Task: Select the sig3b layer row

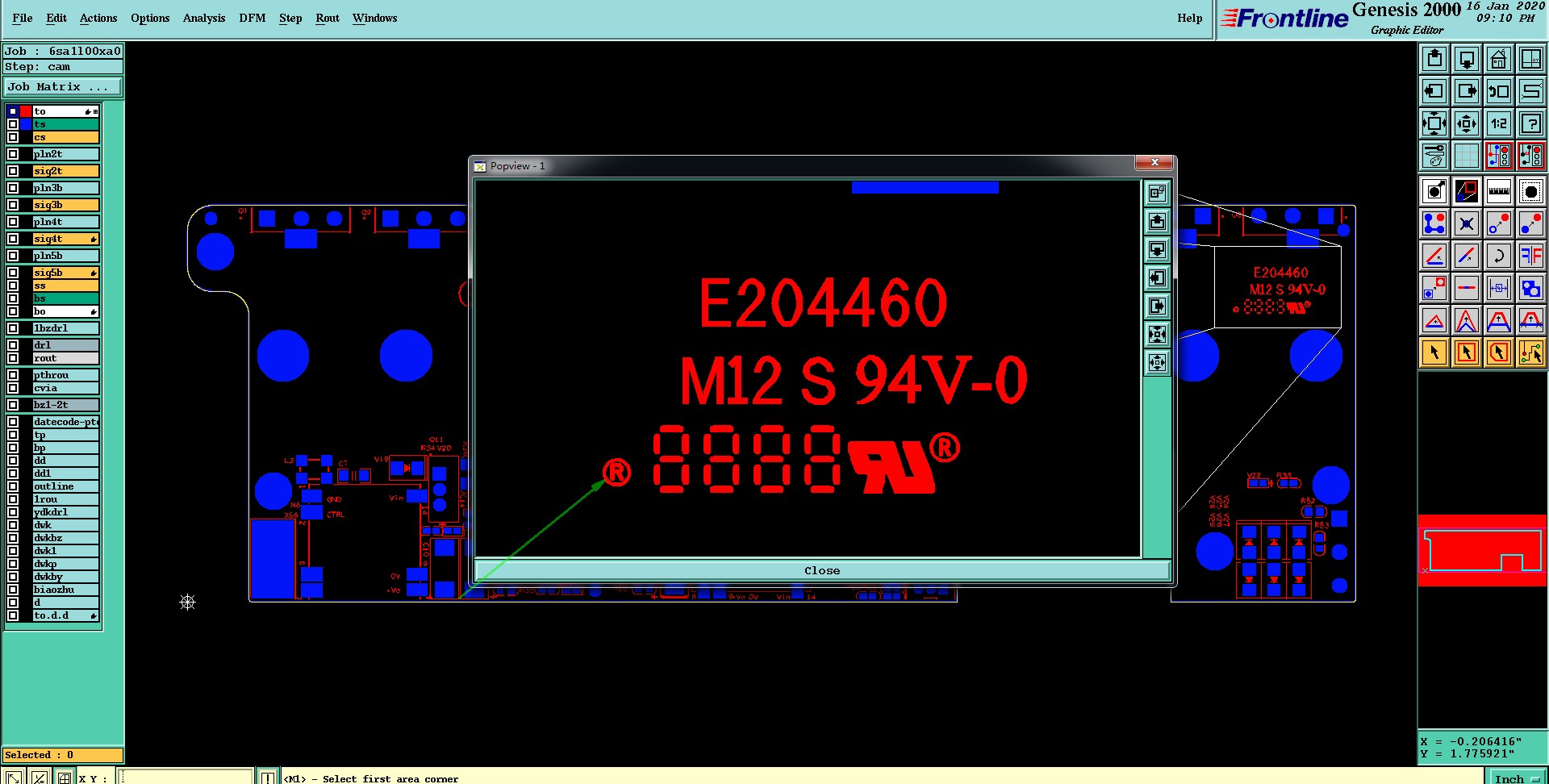Action: pos(65,205)
